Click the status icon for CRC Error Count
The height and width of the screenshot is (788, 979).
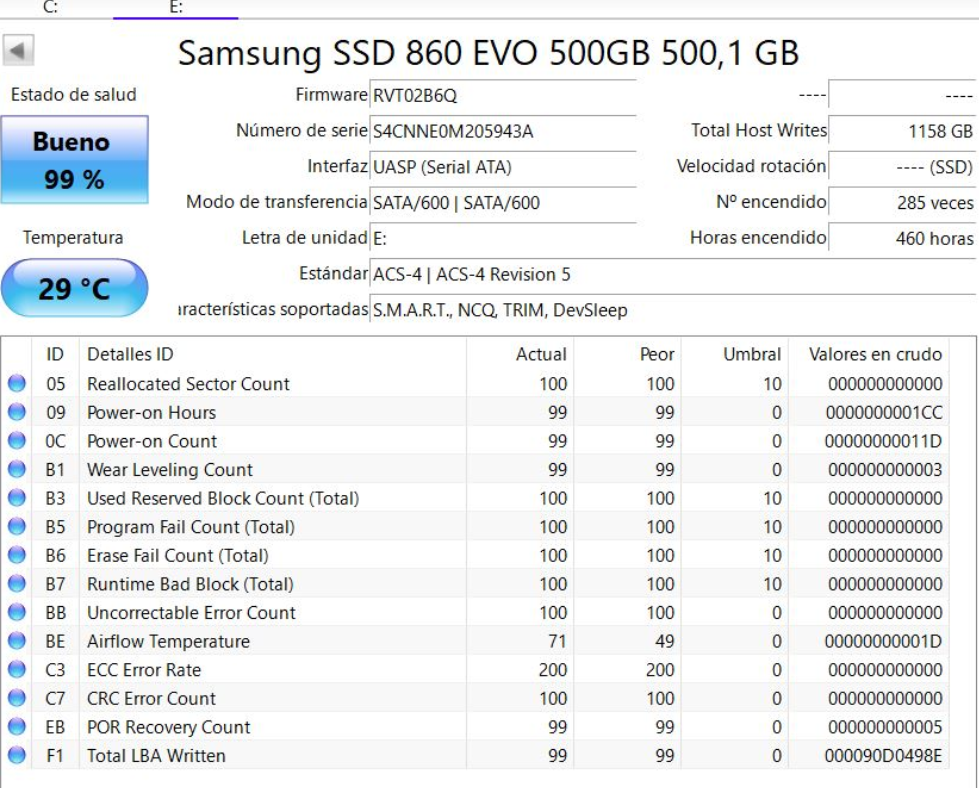tap(17, 698)
